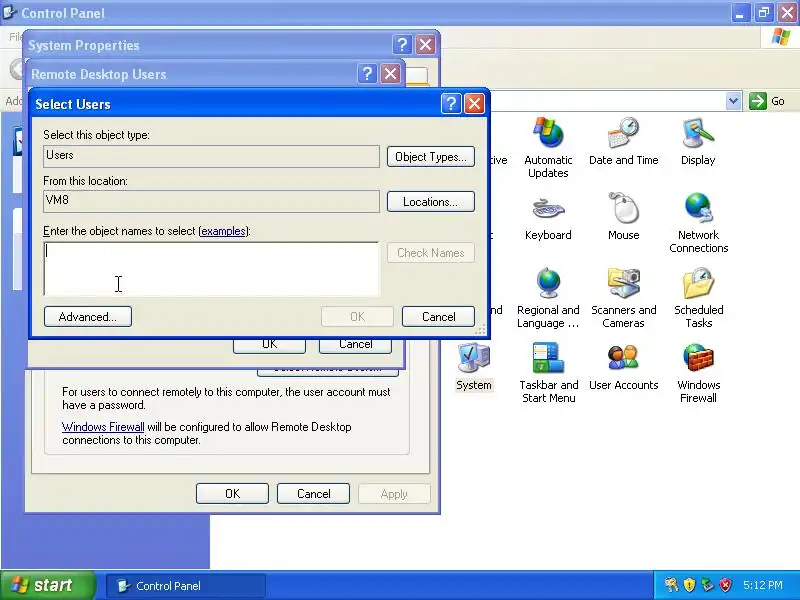The height and width of the screenshot is (600, 800).
Task: Open the Windows Firewall control panel icon
Action: [x=698, y=372]
